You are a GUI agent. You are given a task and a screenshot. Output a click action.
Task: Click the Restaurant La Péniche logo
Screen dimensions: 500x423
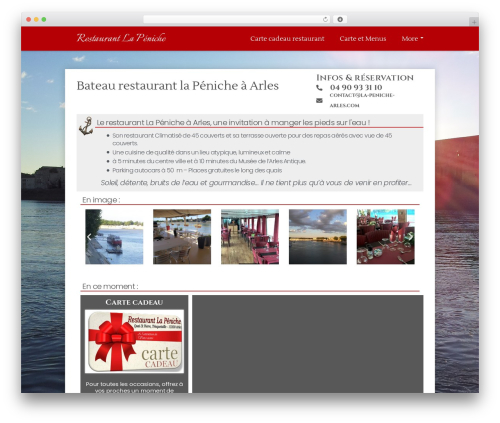click(121, 38)
